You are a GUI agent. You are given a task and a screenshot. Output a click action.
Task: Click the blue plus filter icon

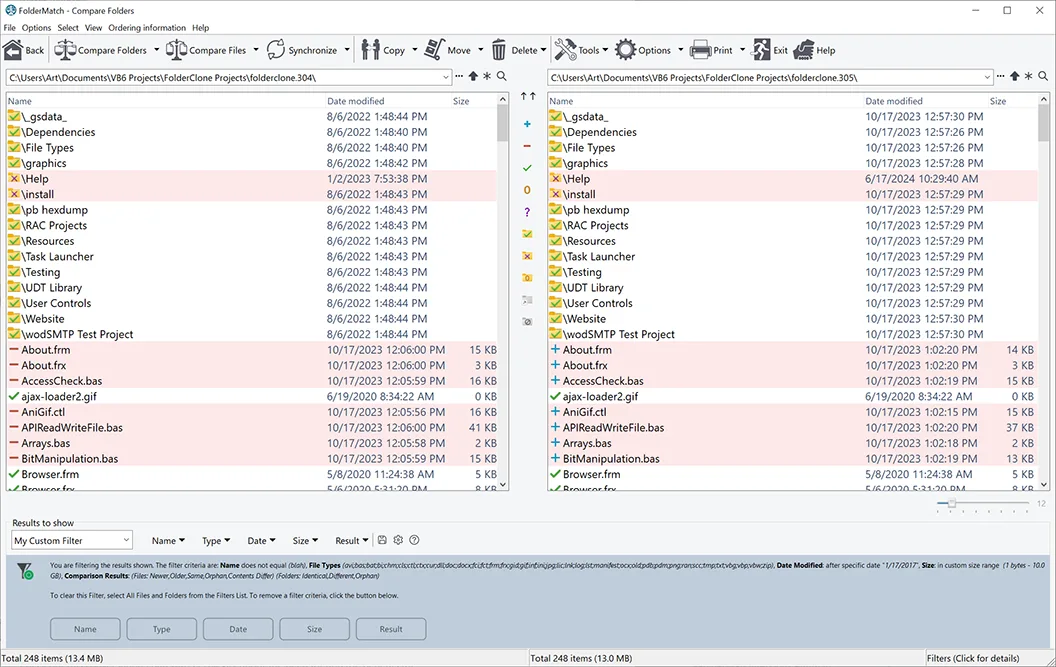[x=527, y=124]
